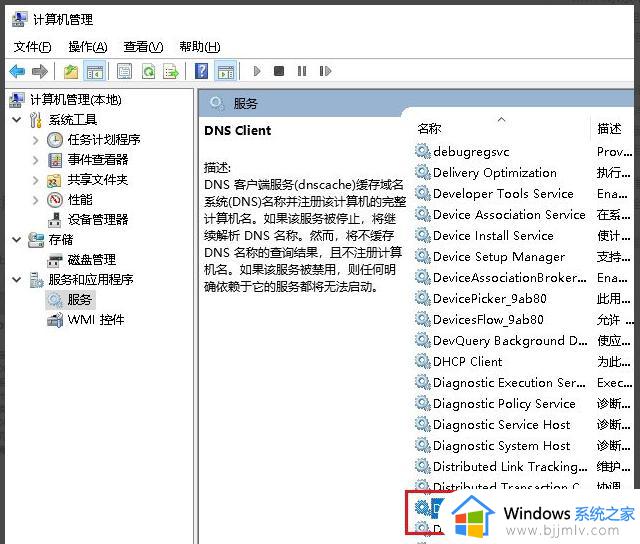Viewport: 640px width, 544px height.
Task: Click the Start Service play icon
Action: [x=257, y=71]
